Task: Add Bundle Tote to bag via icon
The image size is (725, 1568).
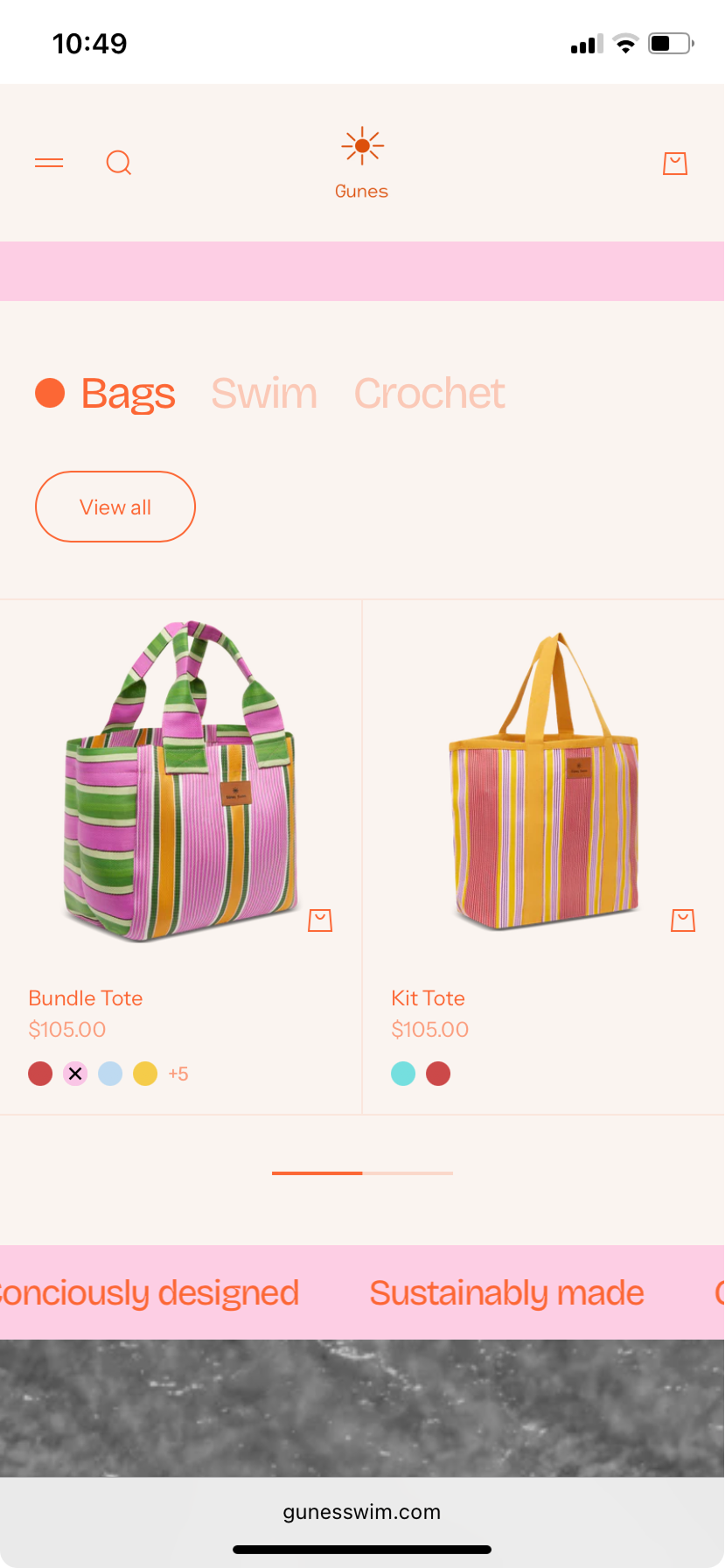Action: click(x=320, y=920)
